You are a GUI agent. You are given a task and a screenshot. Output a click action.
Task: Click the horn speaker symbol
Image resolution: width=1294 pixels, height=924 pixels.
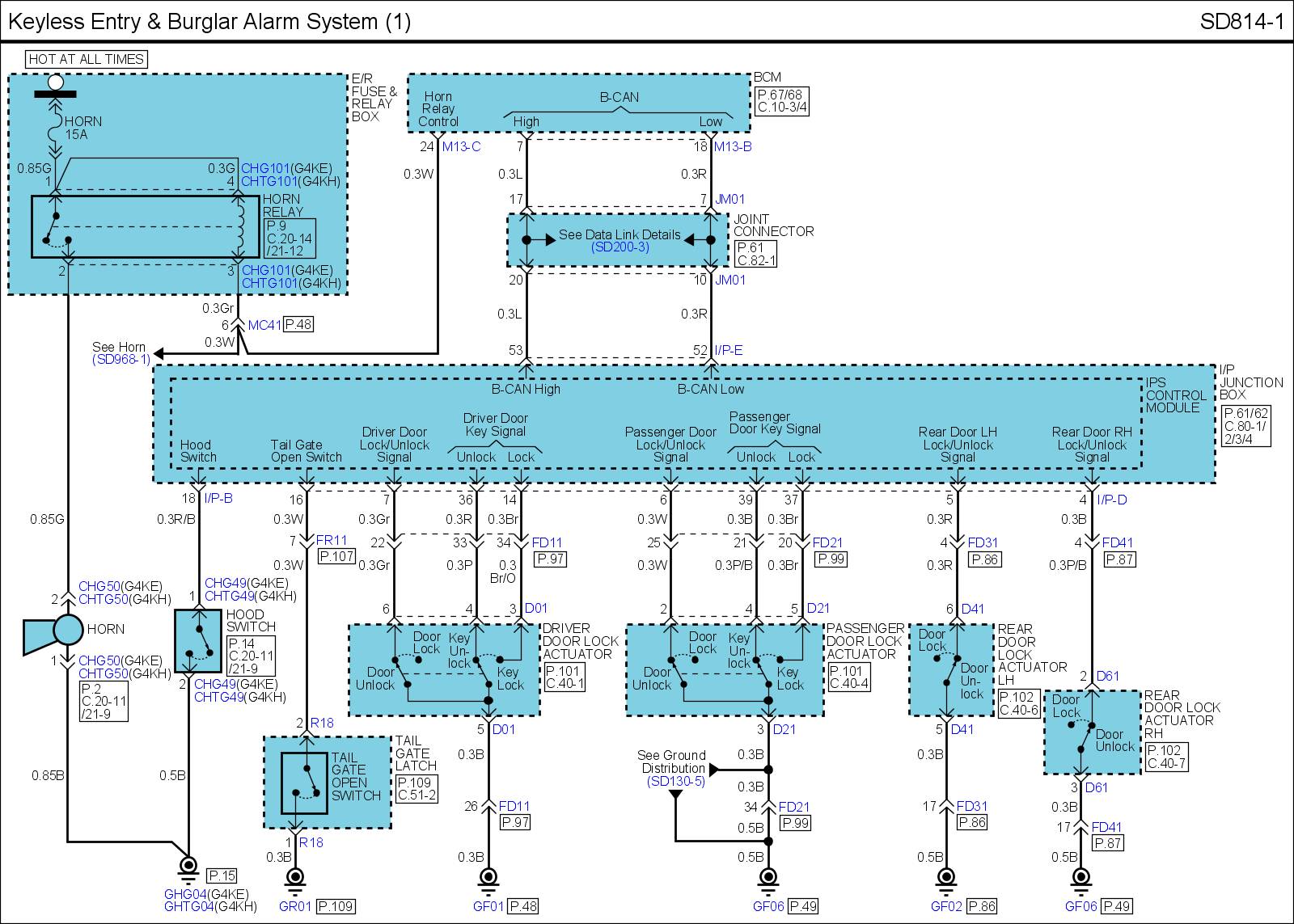[53, 631]
